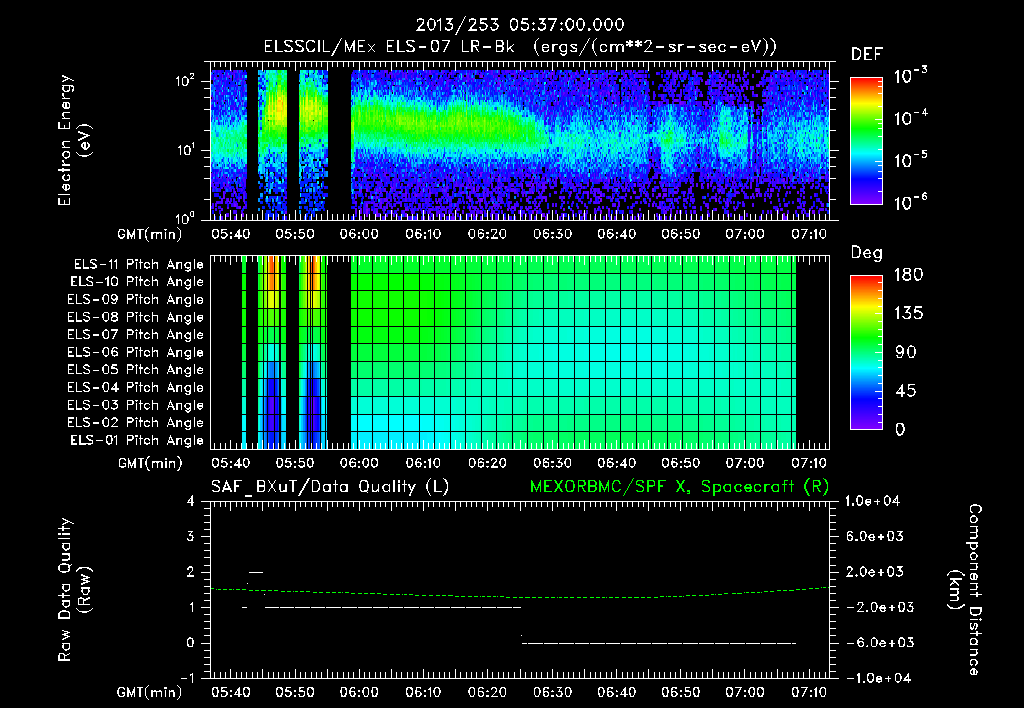Click the ELS-04 Pitch Angle row label
The width and height of the screenshot is (1024, 708).
point(136,387)
